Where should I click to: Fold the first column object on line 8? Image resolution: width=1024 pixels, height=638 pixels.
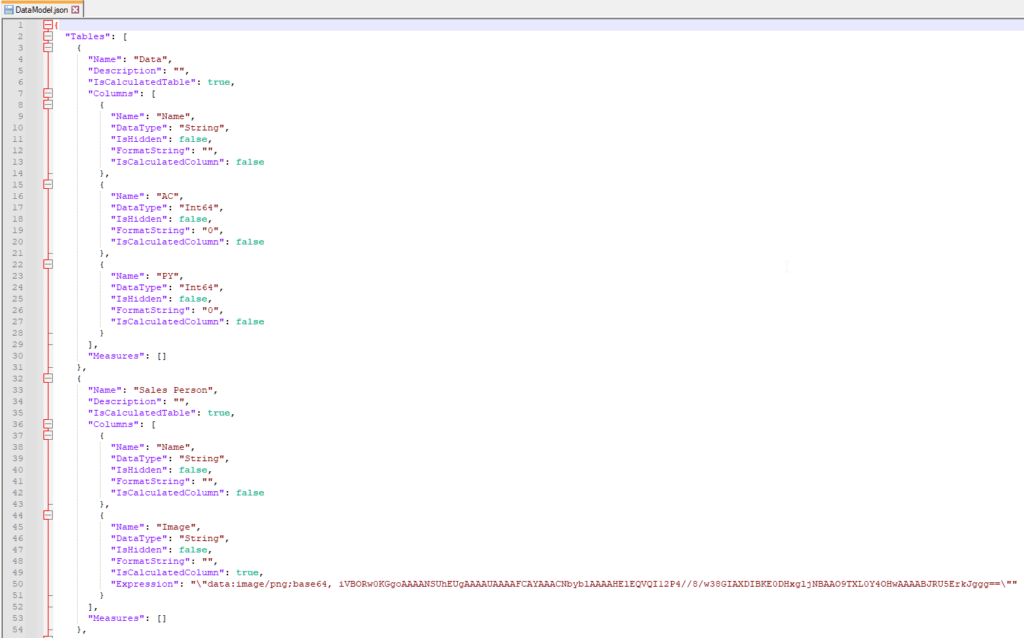[47, 104]
